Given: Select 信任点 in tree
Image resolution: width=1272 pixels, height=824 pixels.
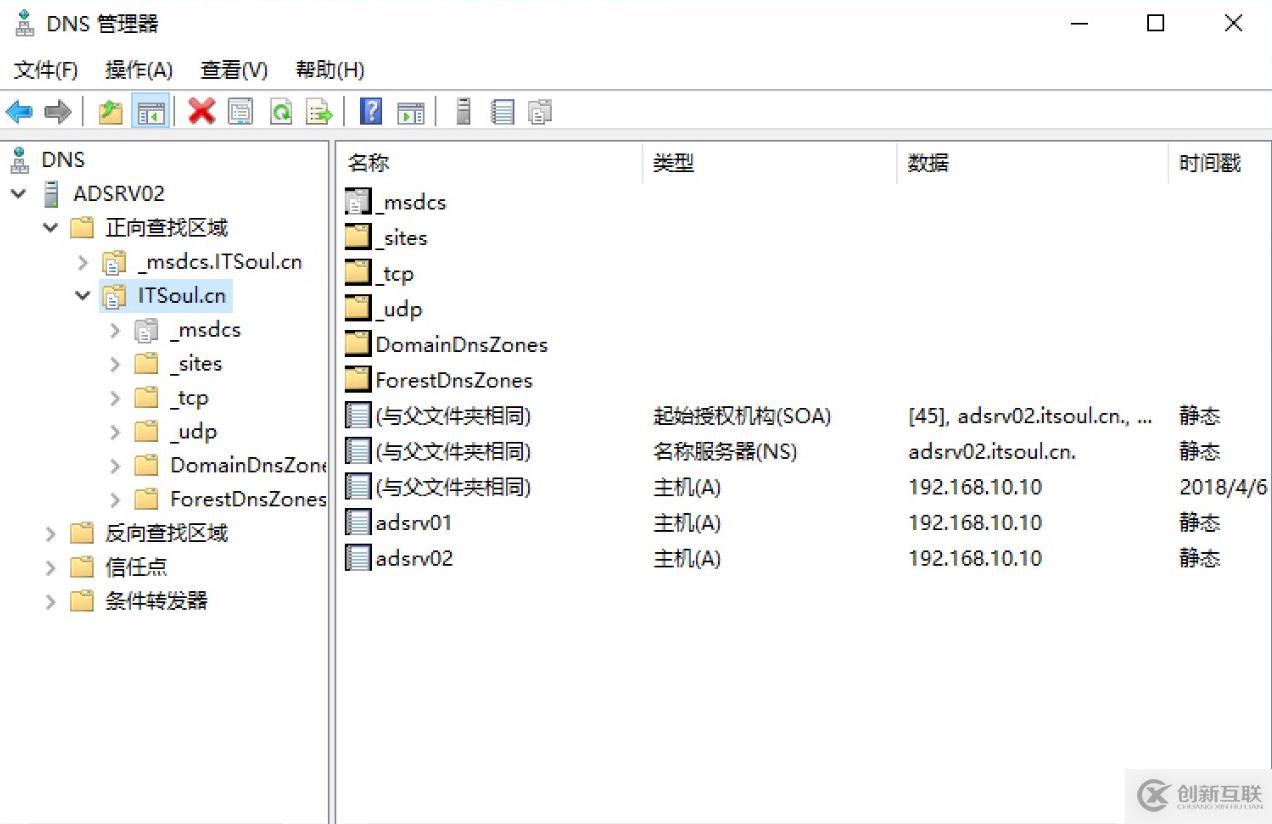Looking at the screenshot, I should coord(136,568).
